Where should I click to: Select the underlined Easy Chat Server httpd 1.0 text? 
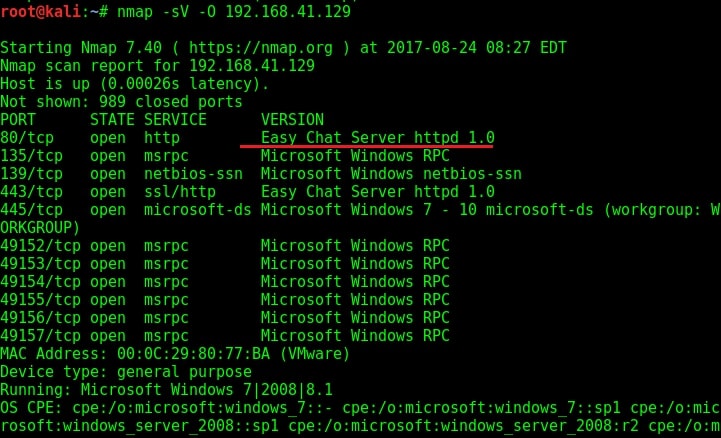pyautogui.click(x=378, y=138)
